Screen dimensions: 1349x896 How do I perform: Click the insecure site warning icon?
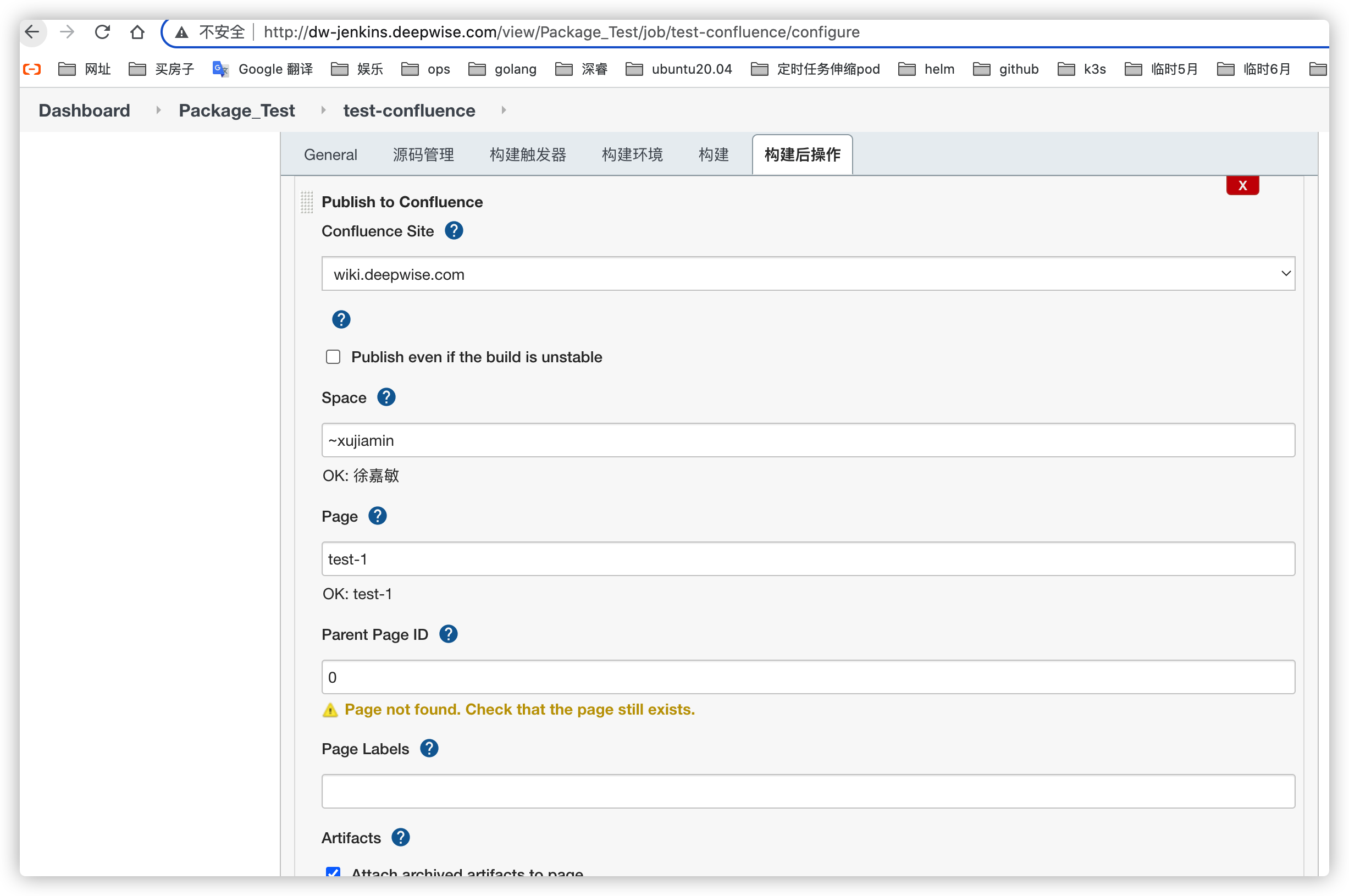(x=182, y=32)
